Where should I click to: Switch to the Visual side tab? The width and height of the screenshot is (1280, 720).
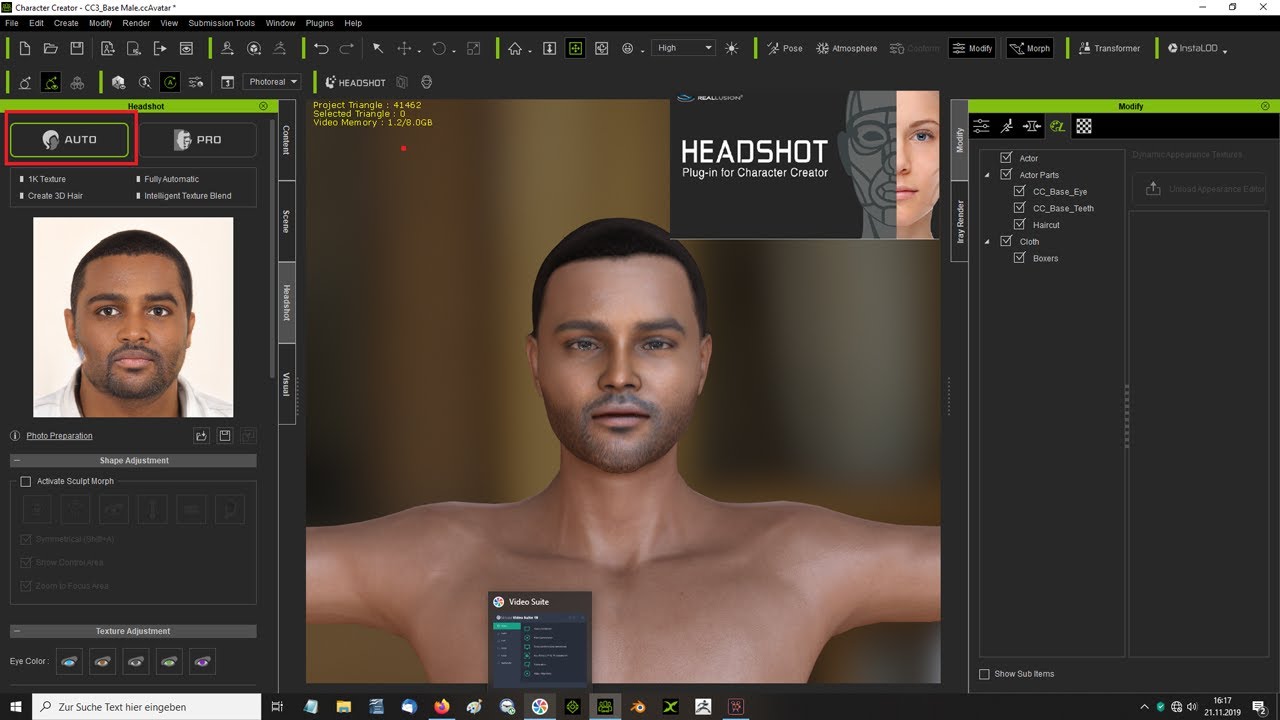(x=286, y=384)
